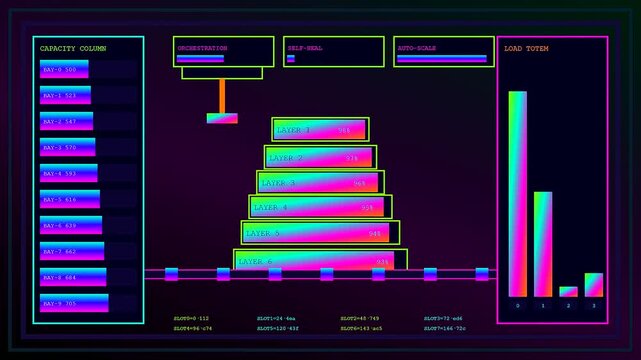
Task: Select Load Totem bar 1
Action: [x=543, y=244]
